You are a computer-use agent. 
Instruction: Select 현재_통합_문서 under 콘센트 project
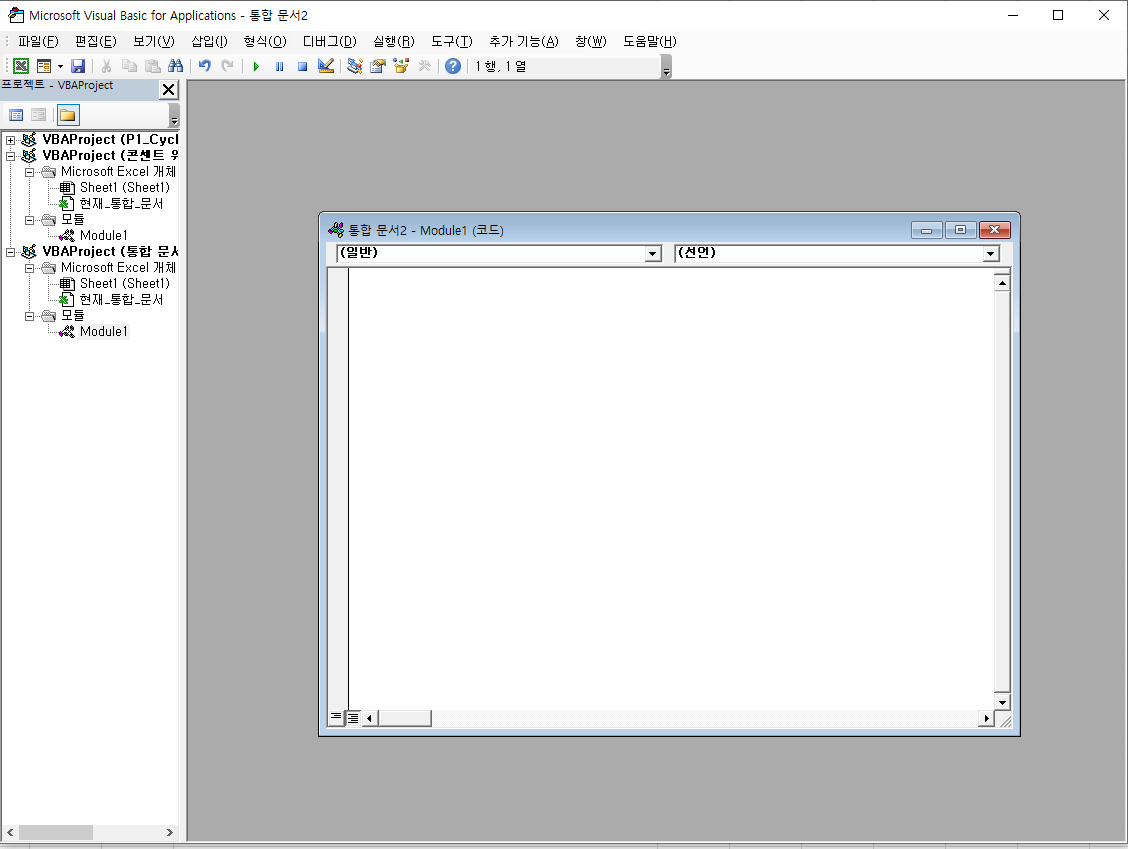[x=121, y=204]
